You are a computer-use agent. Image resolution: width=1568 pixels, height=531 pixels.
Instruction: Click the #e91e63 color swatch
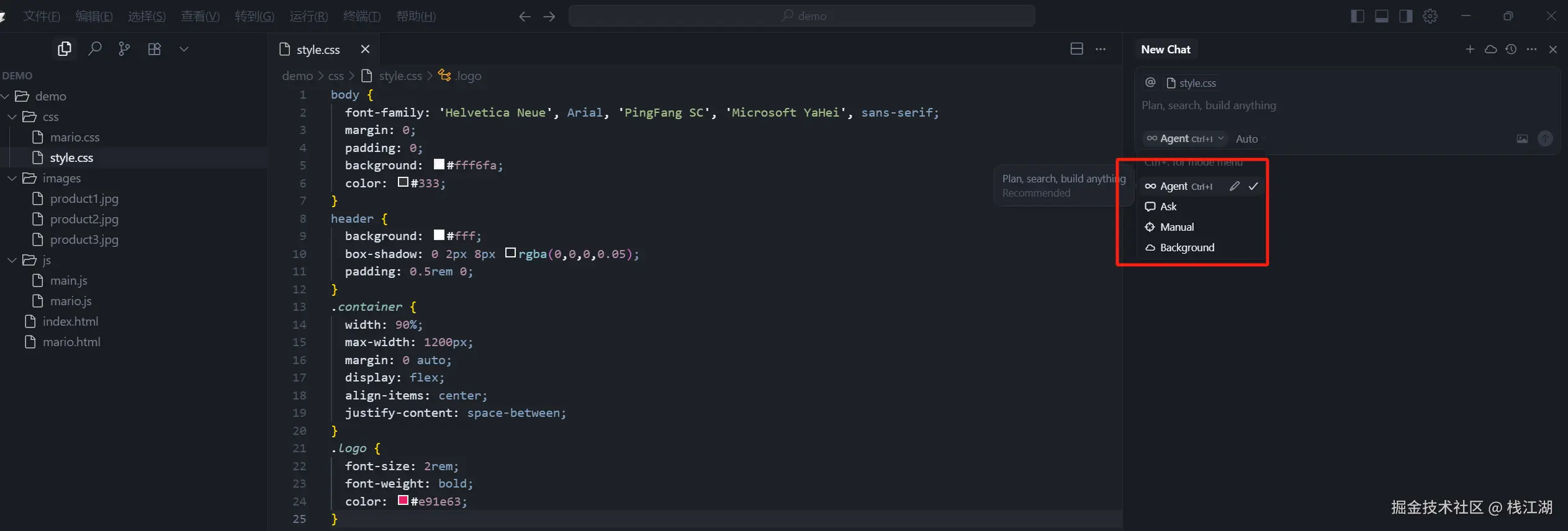click(x=403, y=501)
